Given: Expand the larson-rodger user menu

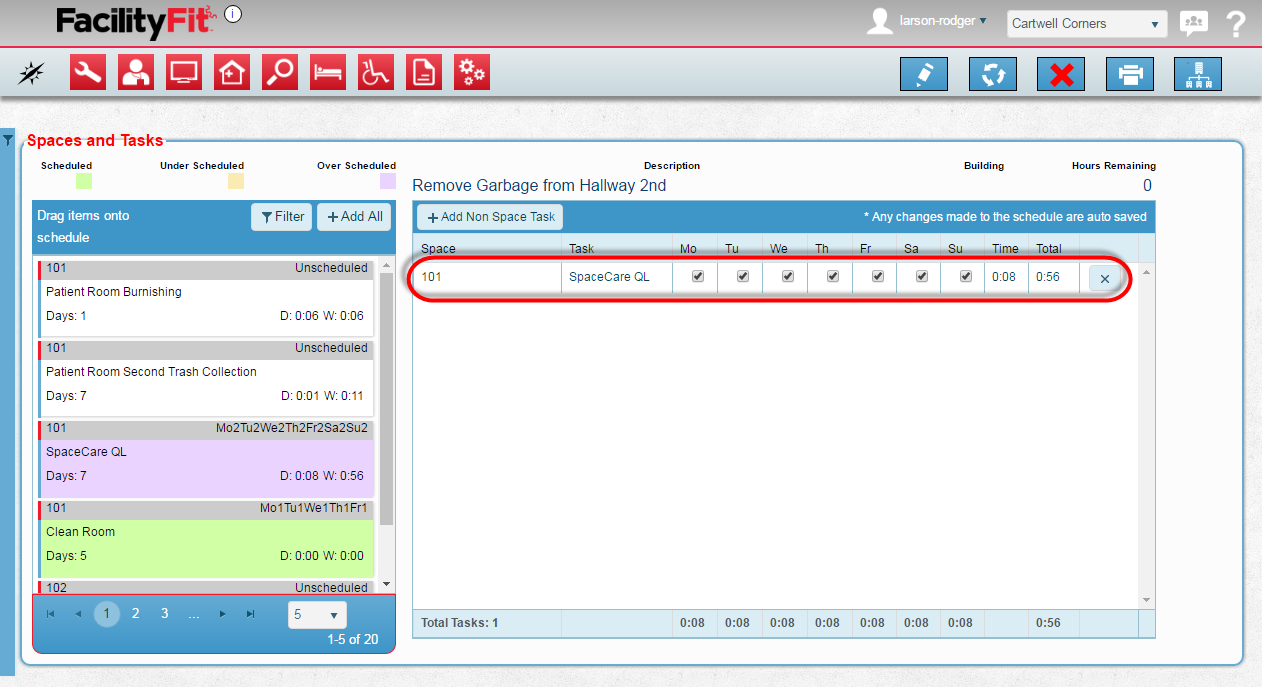Looking at the screenshot, I should click(x=942, y=21).
